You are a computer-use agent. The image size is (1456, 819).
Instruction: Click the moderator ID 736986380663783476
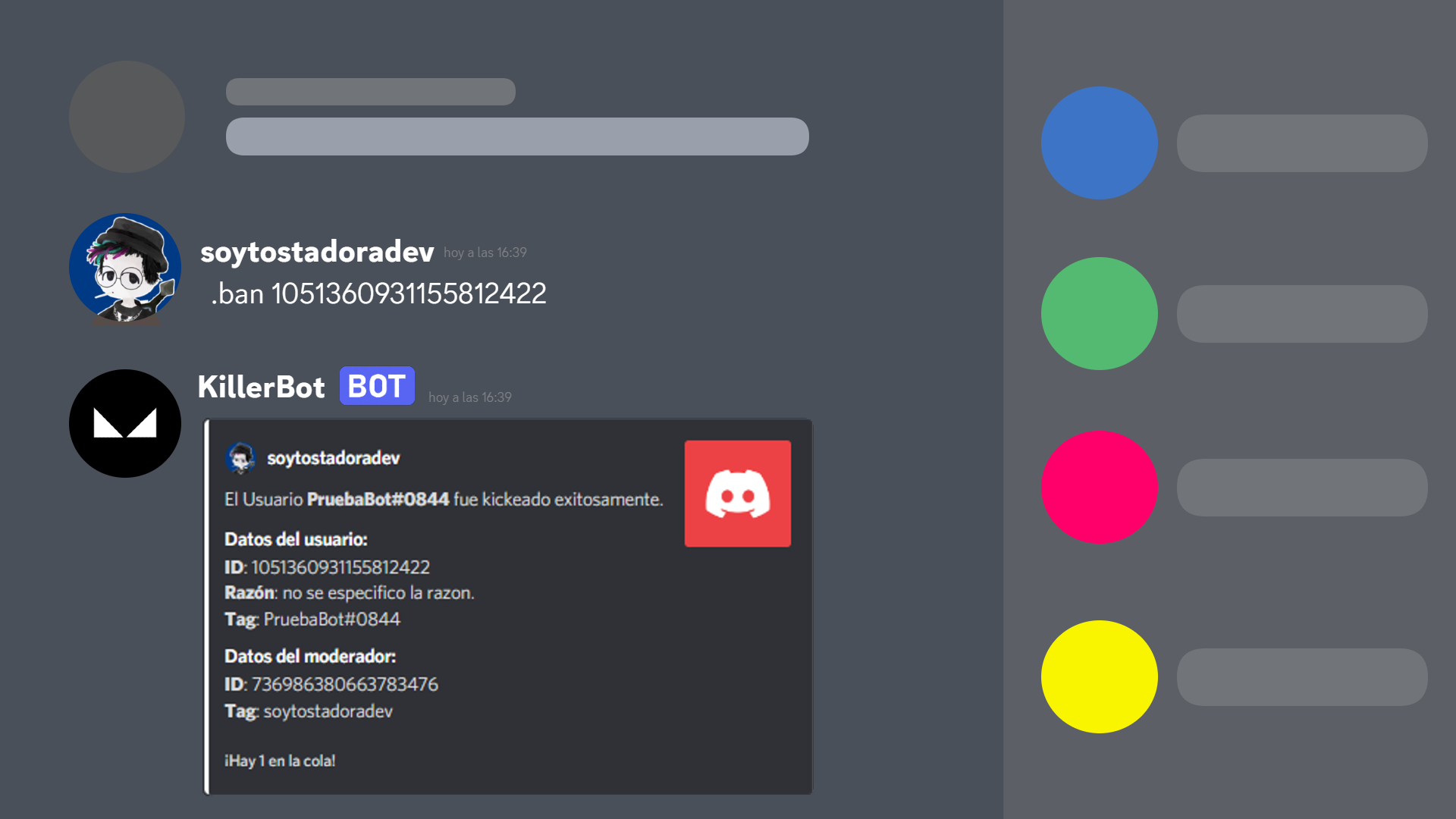coord(345,683)
